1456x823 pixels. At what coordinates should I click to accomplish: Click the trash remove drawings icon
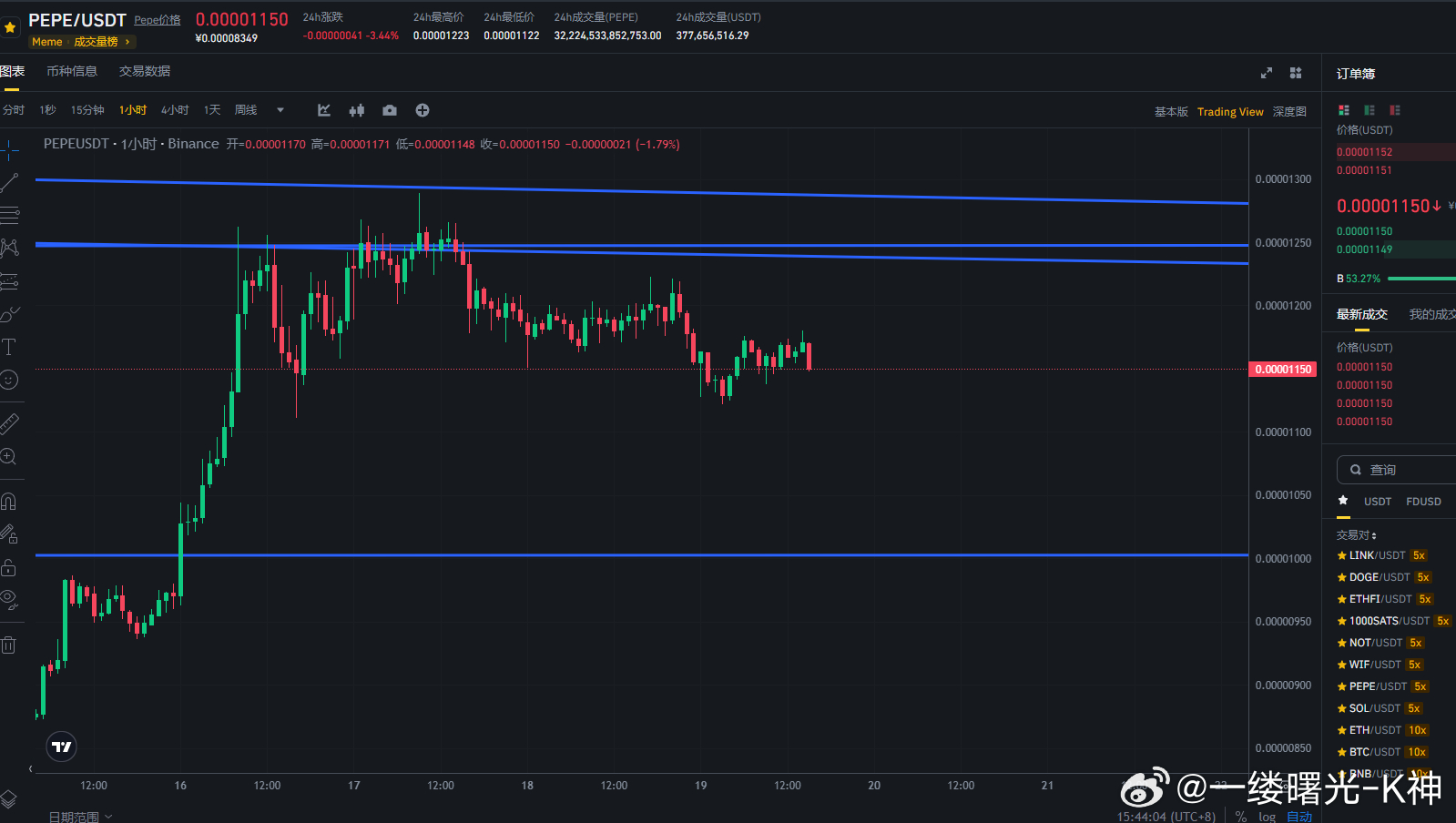[9, 645]
